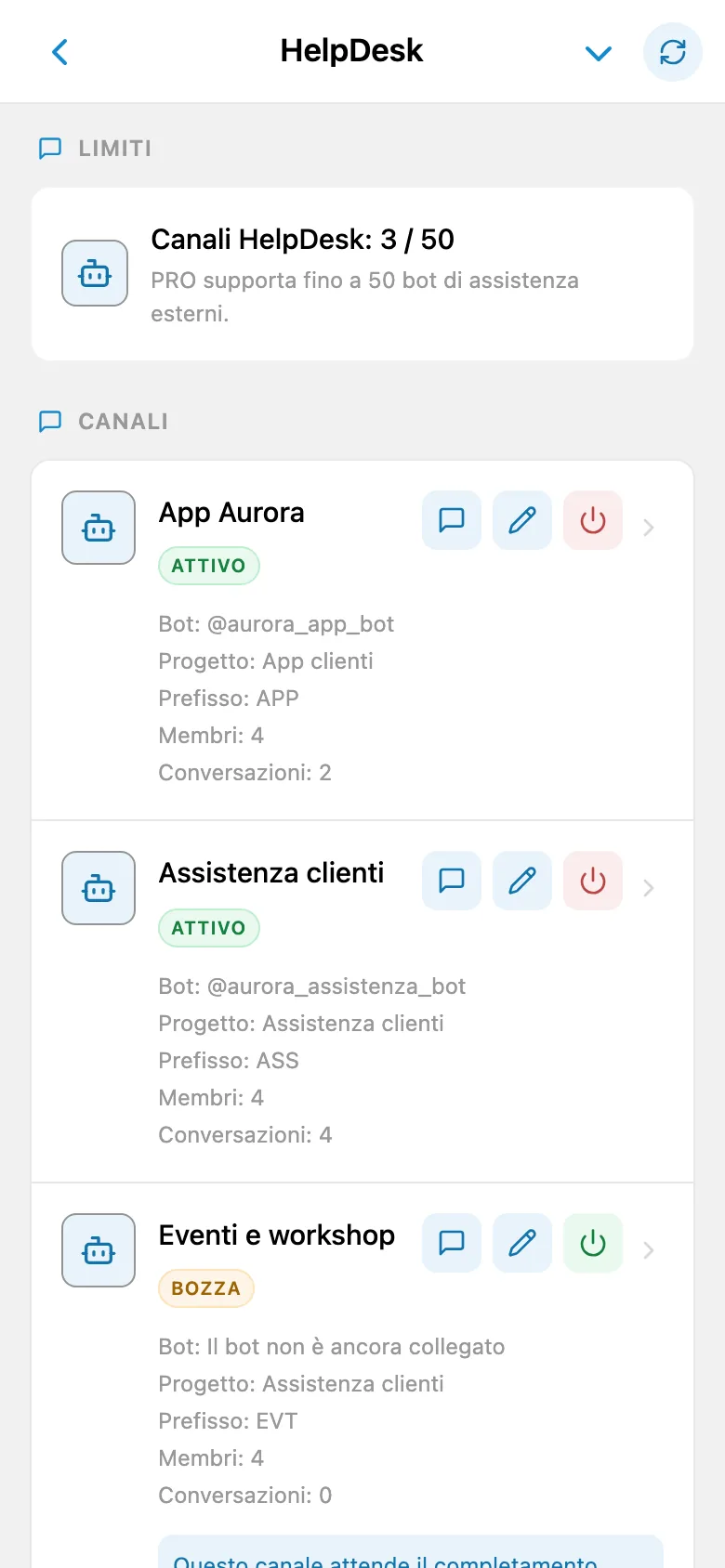
Task: Click the chat icon beside the LIMITI heading
Action: click(x=50, y=149)
